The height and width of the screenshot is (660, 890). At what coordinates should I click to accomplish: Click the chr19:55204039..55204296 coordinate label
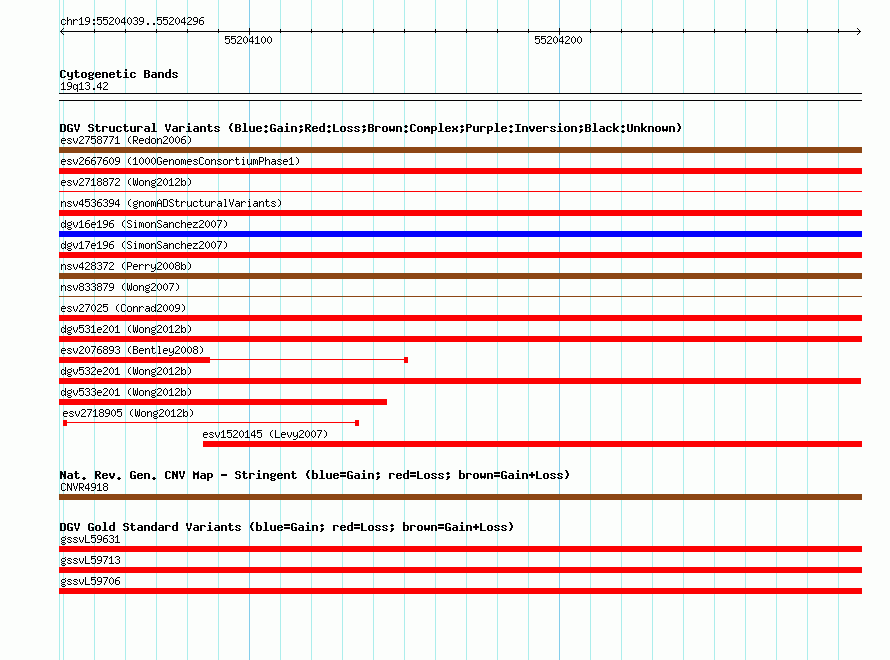pos(132,21)
